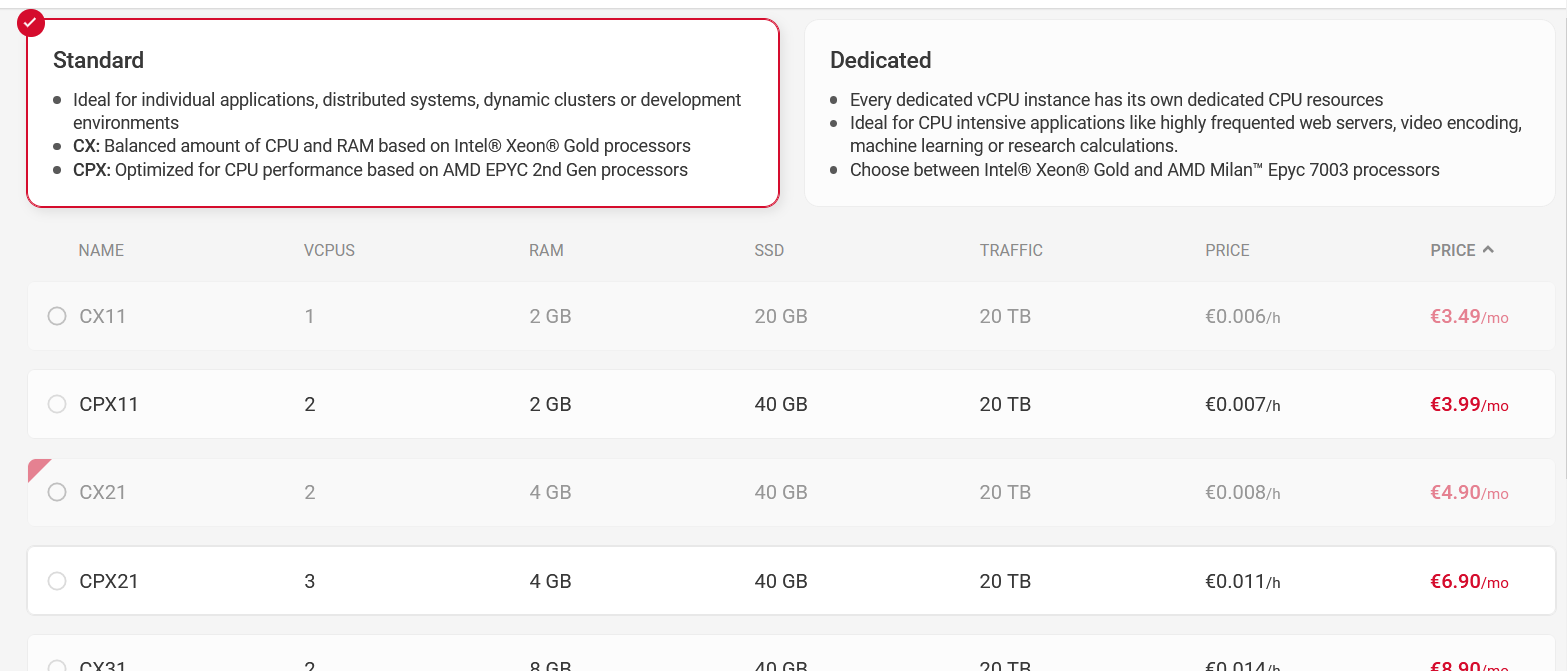
Task: Select the CX11 radio button
Action: click(x=57, y=317)
